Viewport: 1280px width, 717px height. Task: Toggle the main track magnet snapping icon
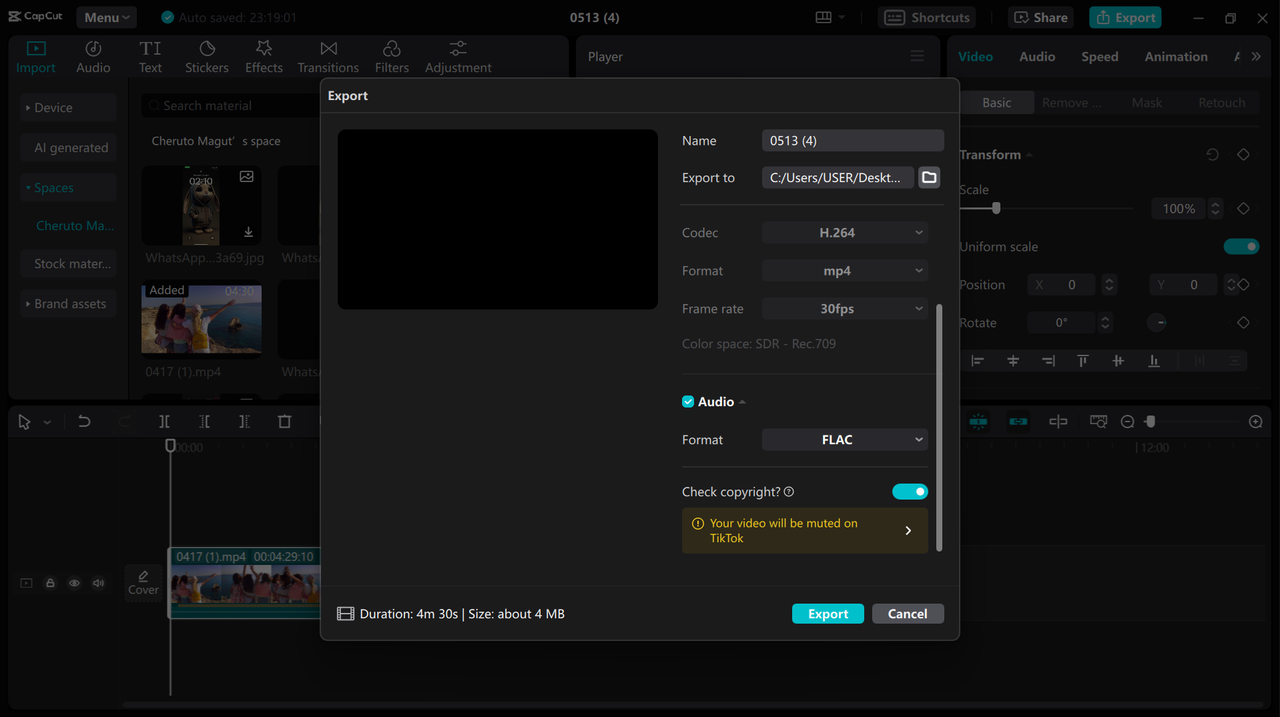978,422
